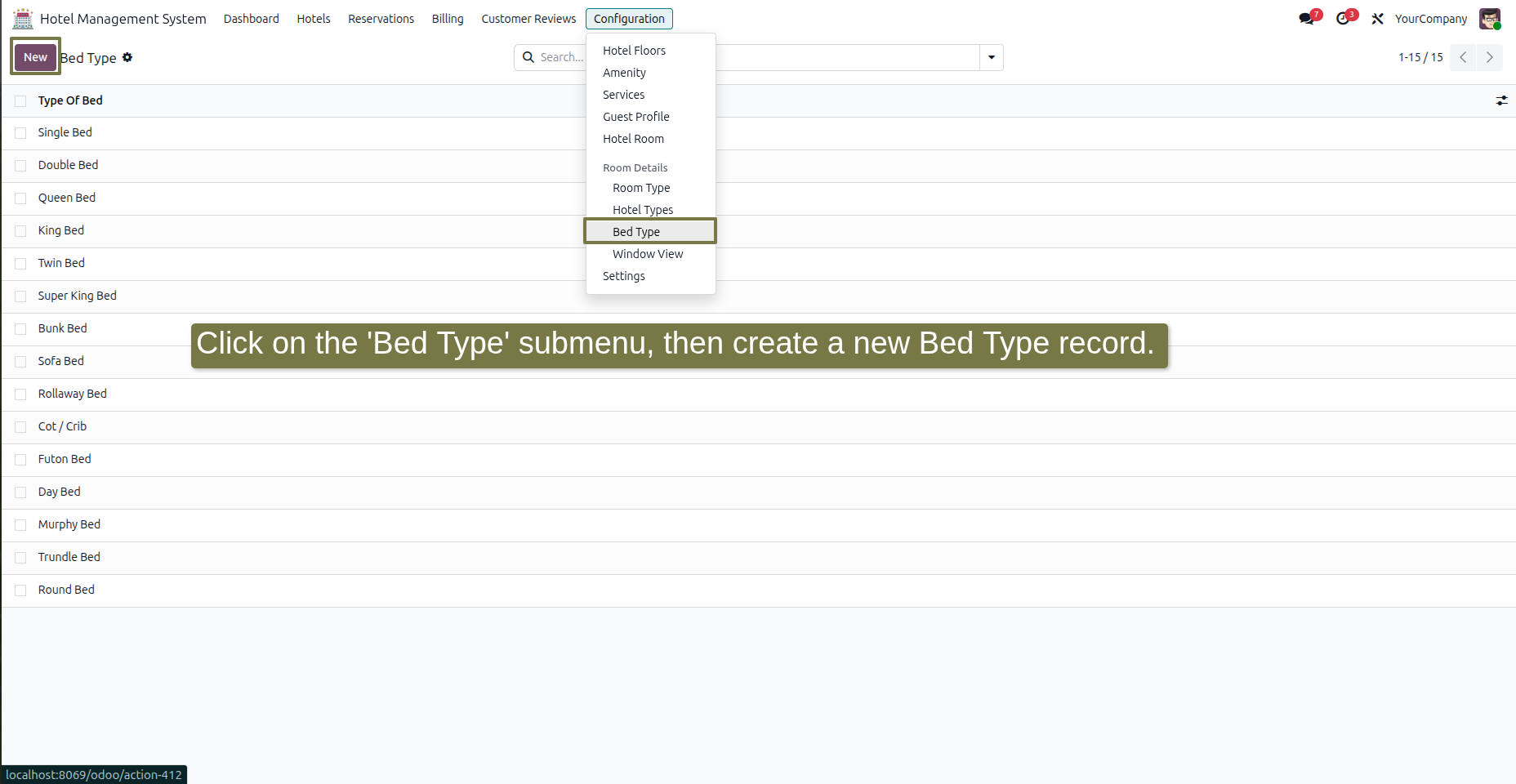
Task: Open the activities clock icon
Action: [1344, 19]
